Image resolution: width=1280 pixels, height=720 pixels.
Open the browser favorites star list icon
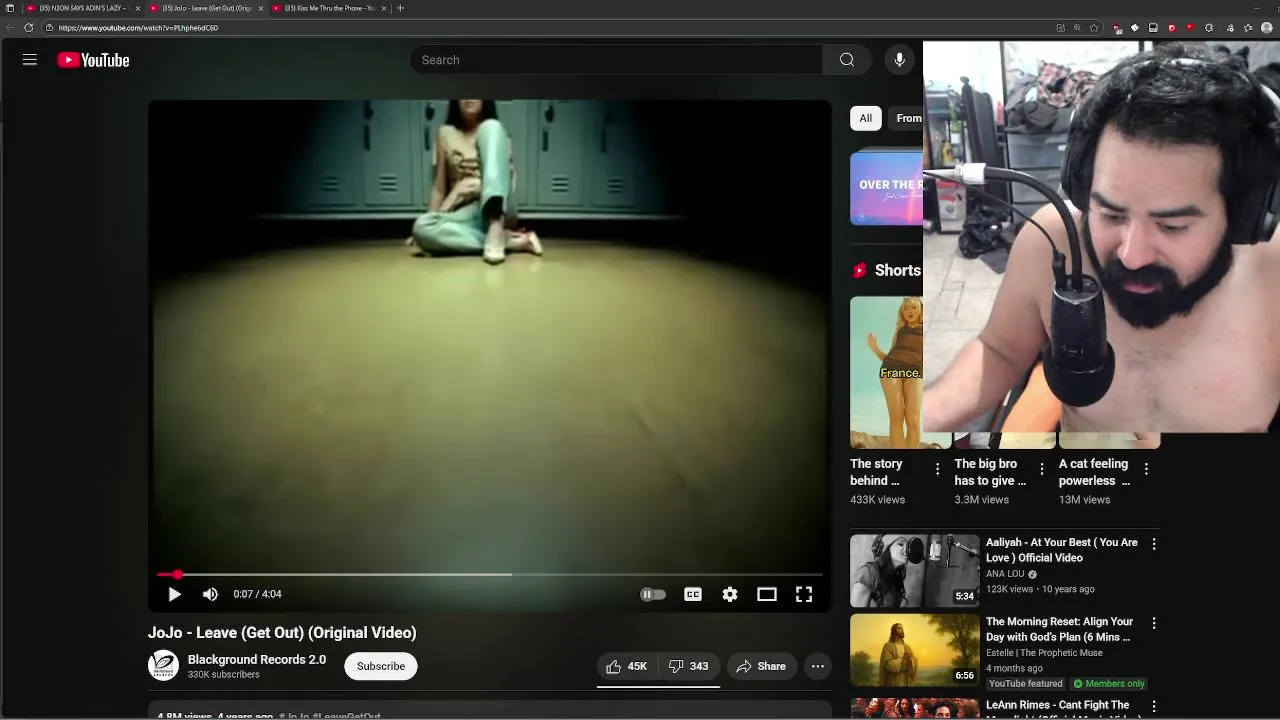pyautogui.click(x=1248, y=28)
